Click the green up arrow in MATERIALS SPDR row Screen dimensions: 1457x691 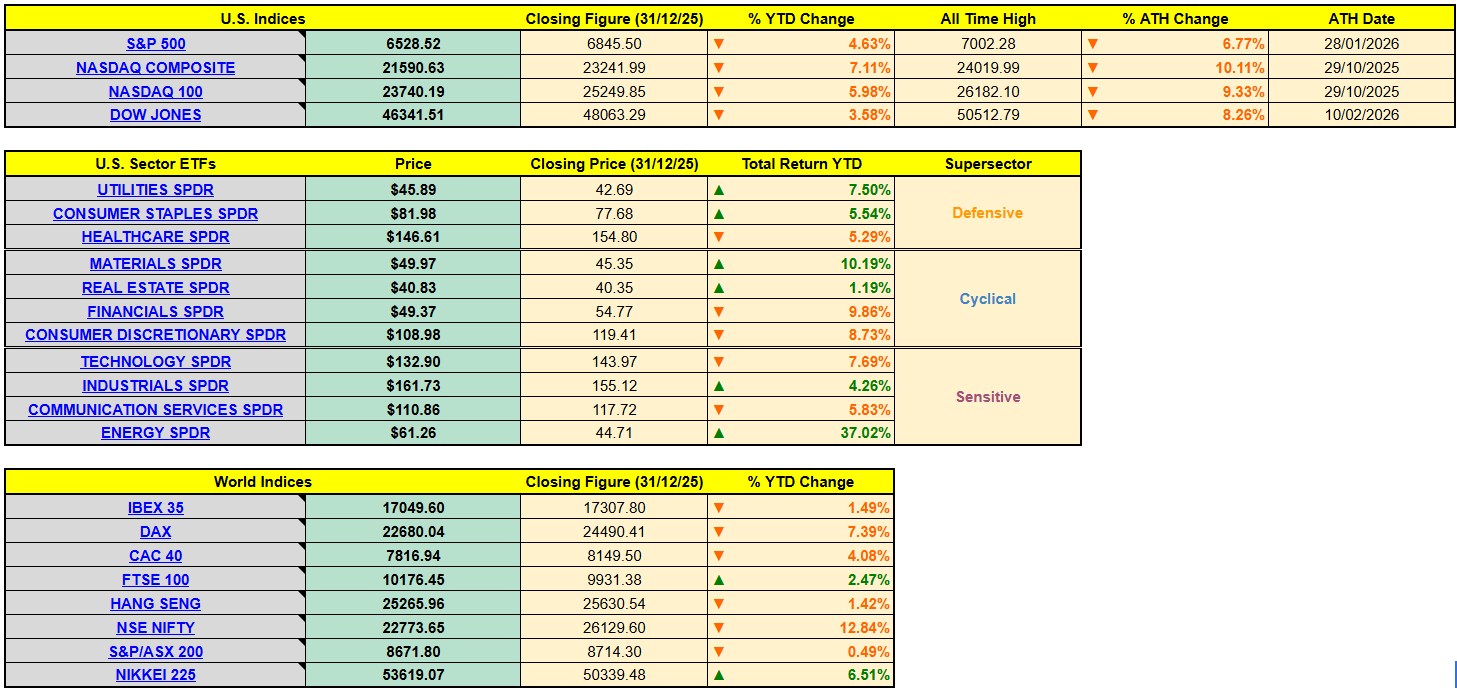pyautogui.click(x=718, y=264)
